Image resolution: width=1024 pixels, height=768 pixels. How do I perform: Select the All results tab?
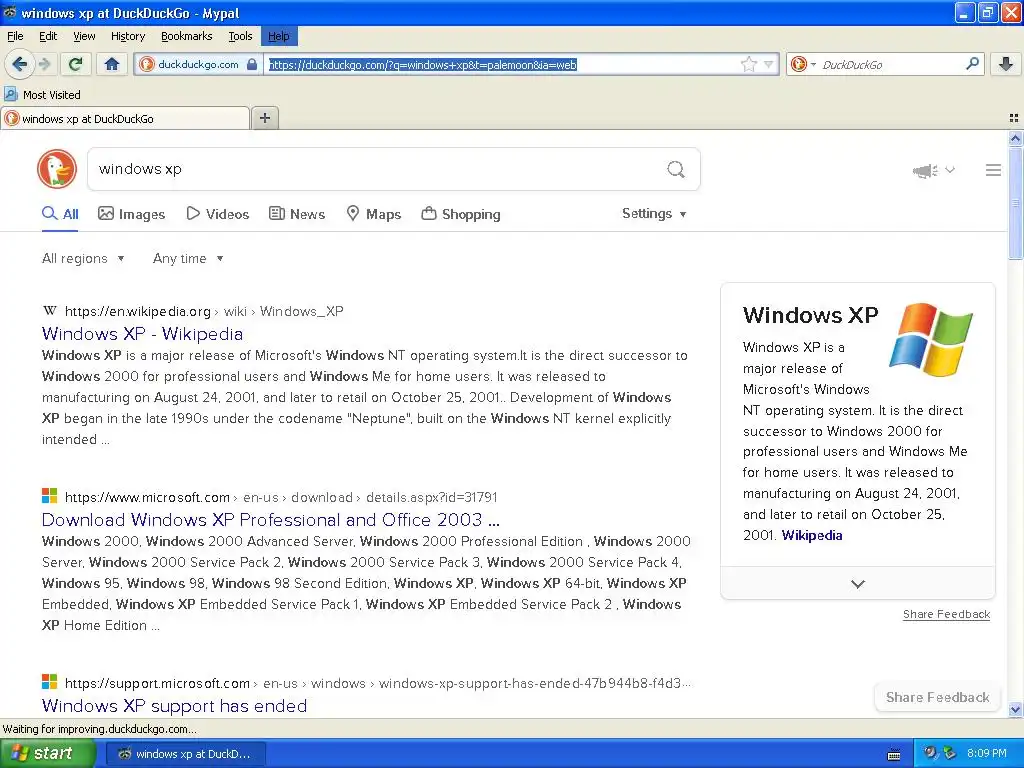pyautogui.click(x=60, y=214)
